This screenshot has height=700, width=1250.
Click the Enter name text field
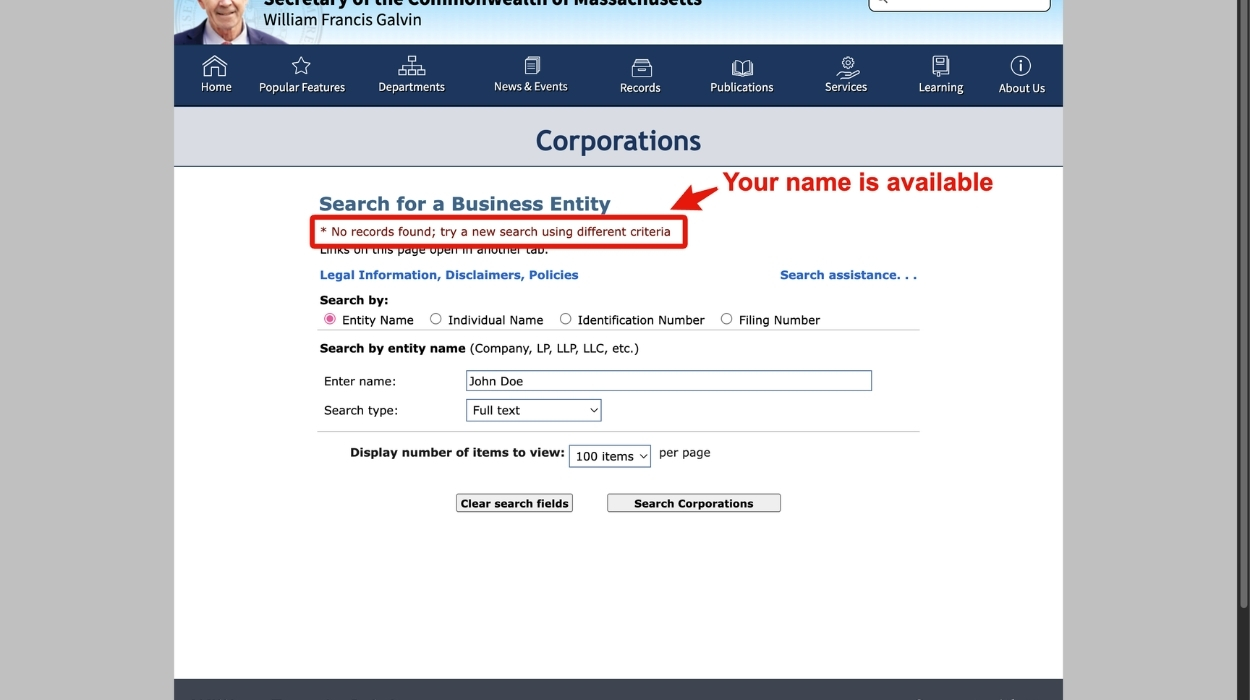[669, 380]
